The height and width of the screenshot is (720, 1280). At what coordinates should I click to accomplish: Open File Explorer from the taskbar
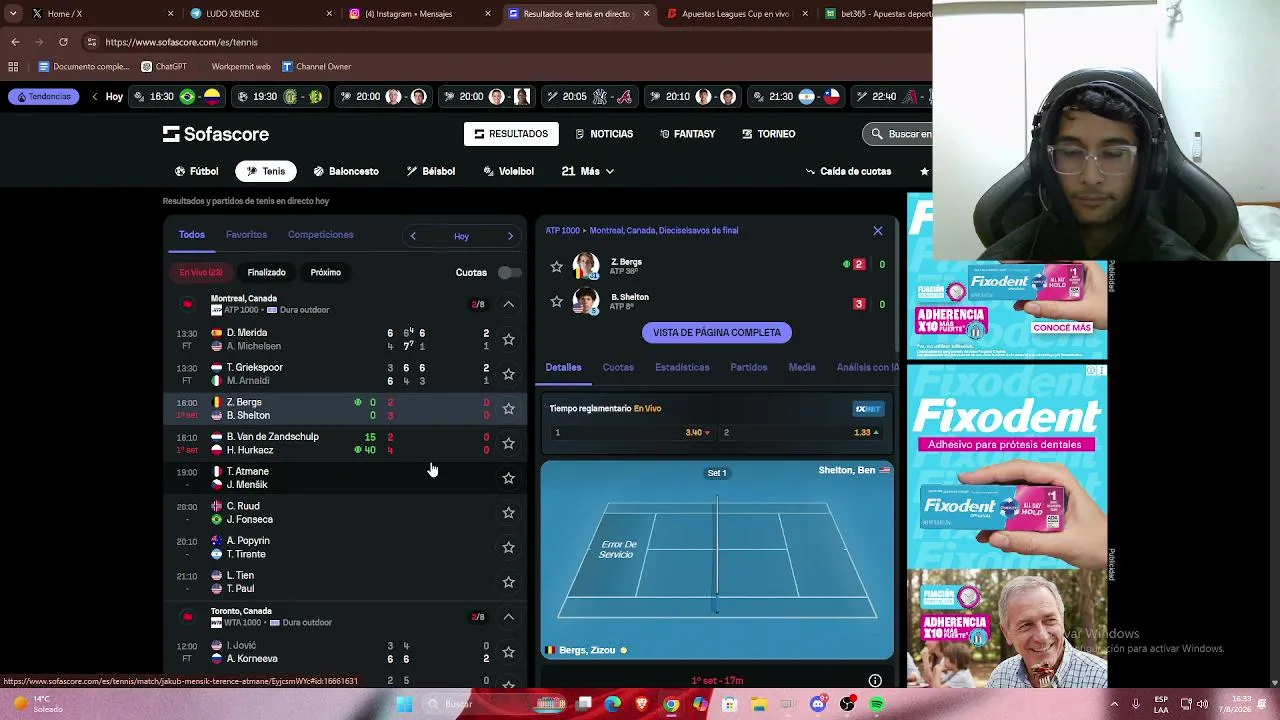[759, 704]
